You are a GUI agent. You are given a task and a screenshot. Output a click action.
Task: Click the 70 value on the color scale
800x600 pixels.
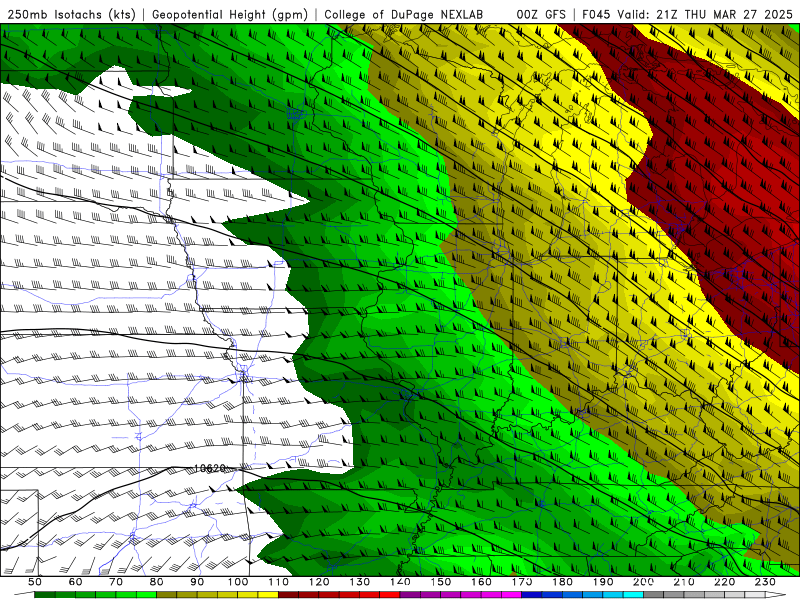coord(116,582)
